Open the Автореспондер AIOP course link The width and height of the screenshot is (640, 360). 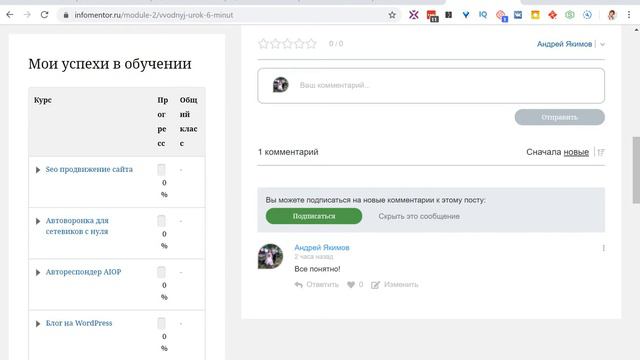click(83, 272)
